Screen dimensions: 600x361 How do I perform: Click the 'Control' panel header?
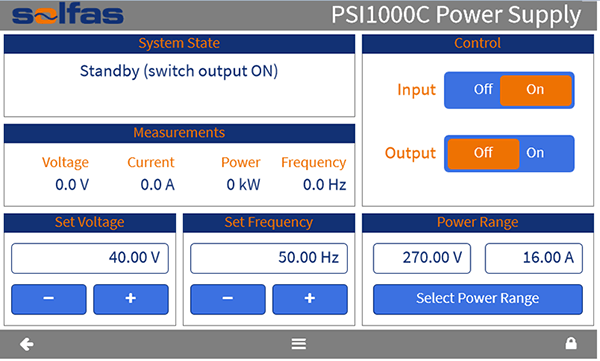click(x=478, y=43)
